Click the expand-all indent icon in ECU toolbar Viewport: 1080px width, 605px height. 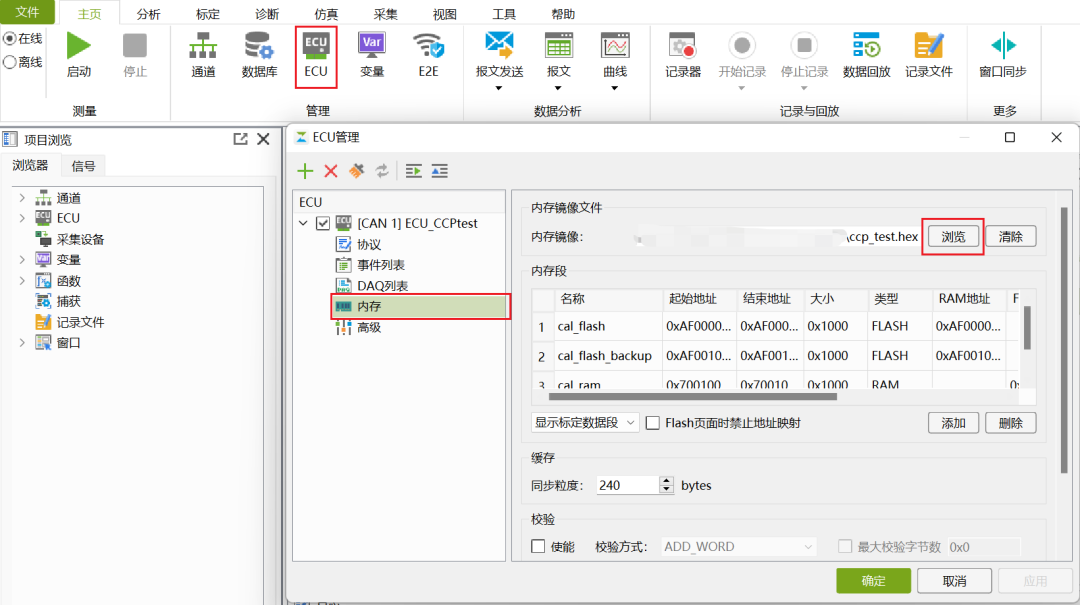413,171
